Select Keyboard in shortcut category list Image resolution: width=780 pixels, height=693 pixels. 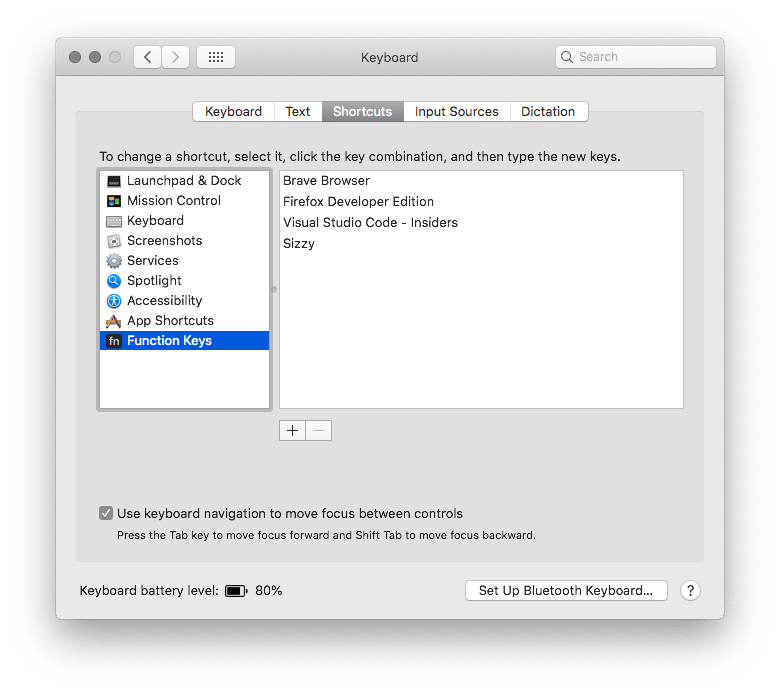(185, 221)
